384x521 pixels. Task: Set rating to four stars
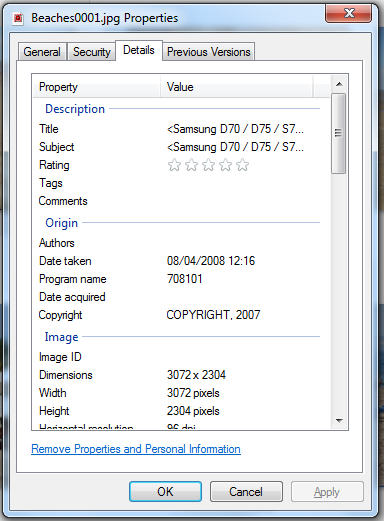pos(225,165)
